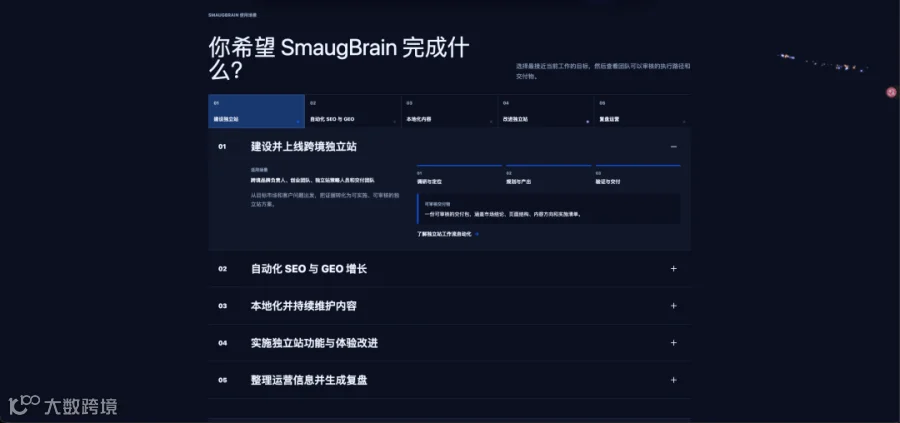Click the 可审核交付物 deliverable box
This screenshot has width=900, height=423.
(549, 209)
